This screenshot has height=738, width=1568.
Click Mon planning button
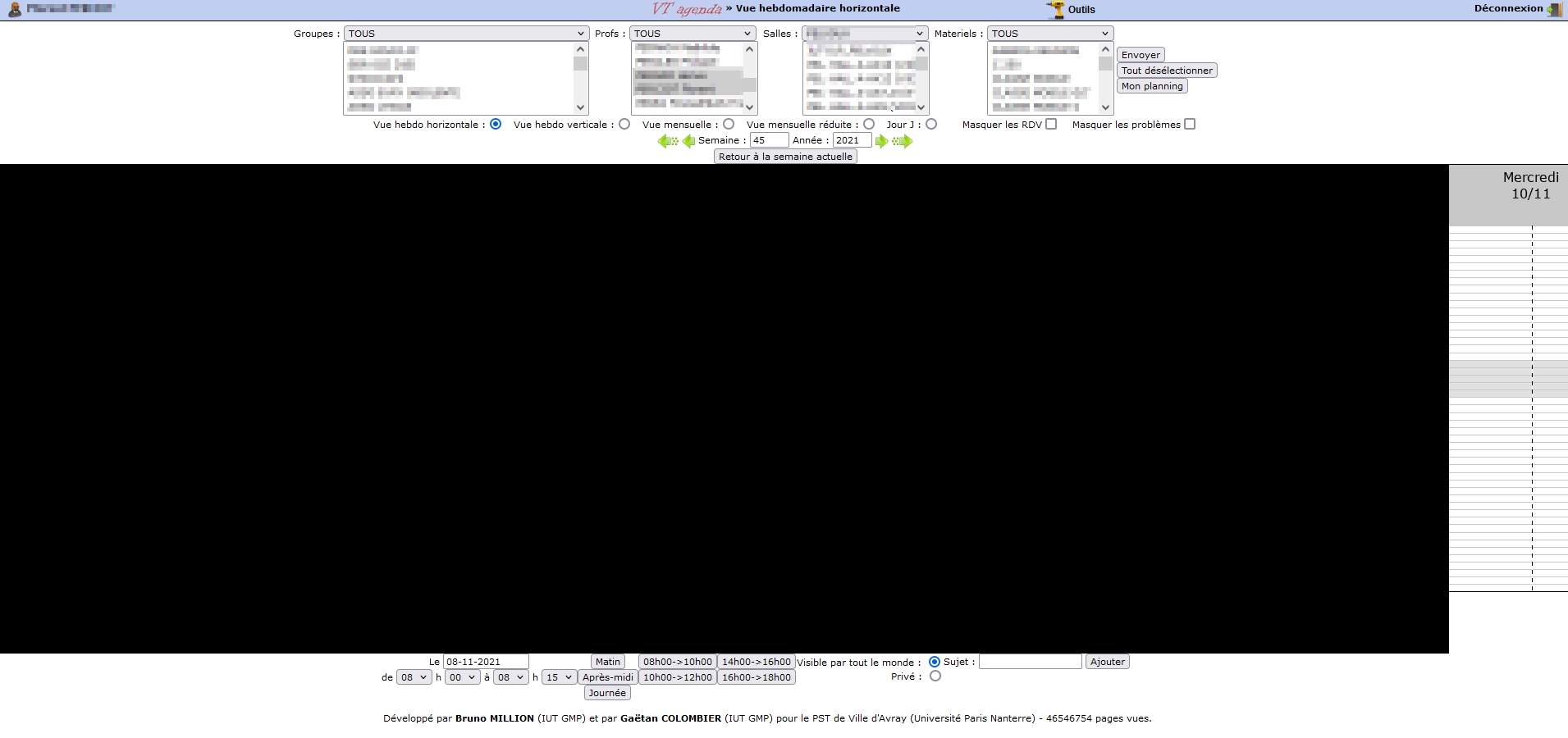(1152, 86)
